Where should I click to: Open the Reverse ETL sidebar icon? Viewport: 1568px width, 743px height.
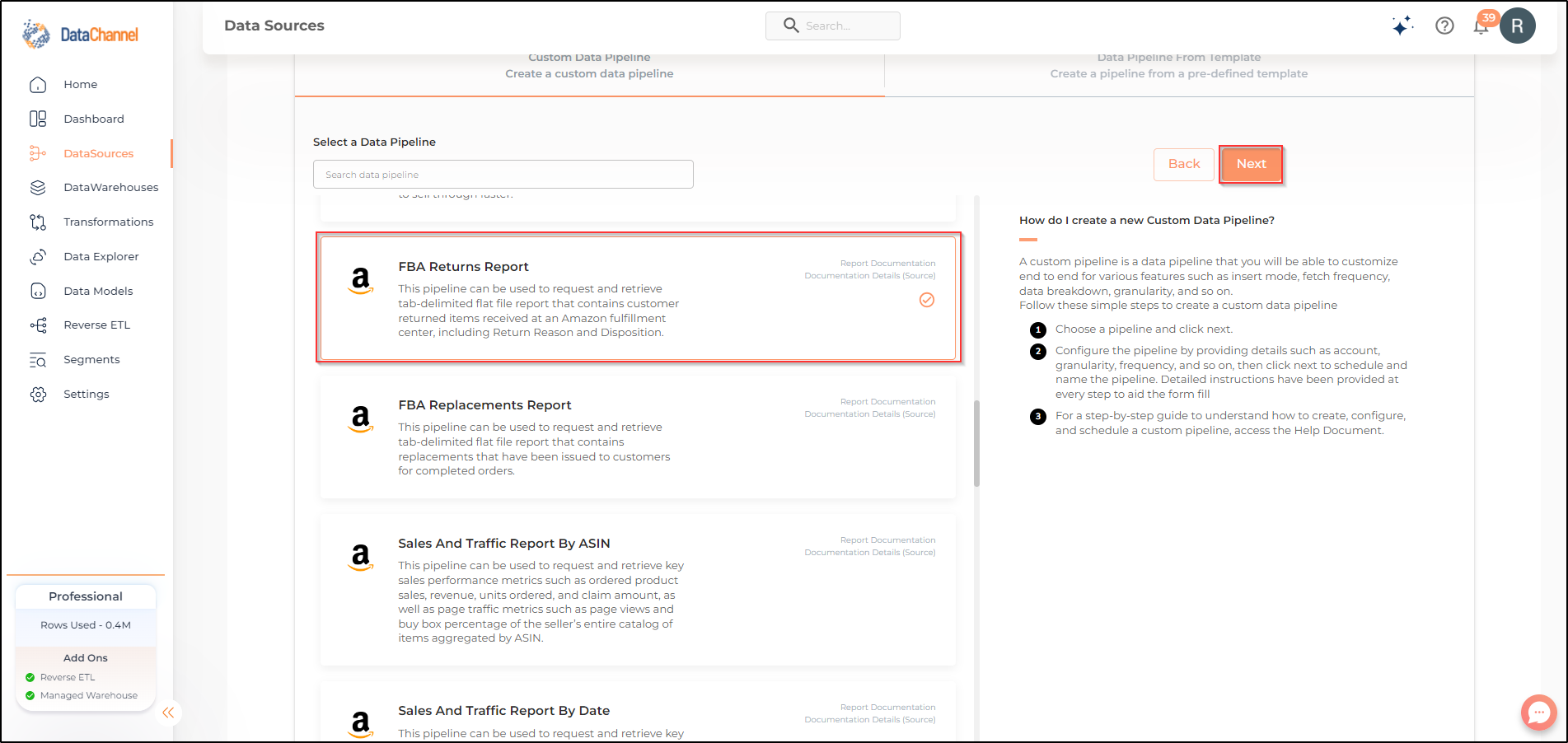click(38, 325)
